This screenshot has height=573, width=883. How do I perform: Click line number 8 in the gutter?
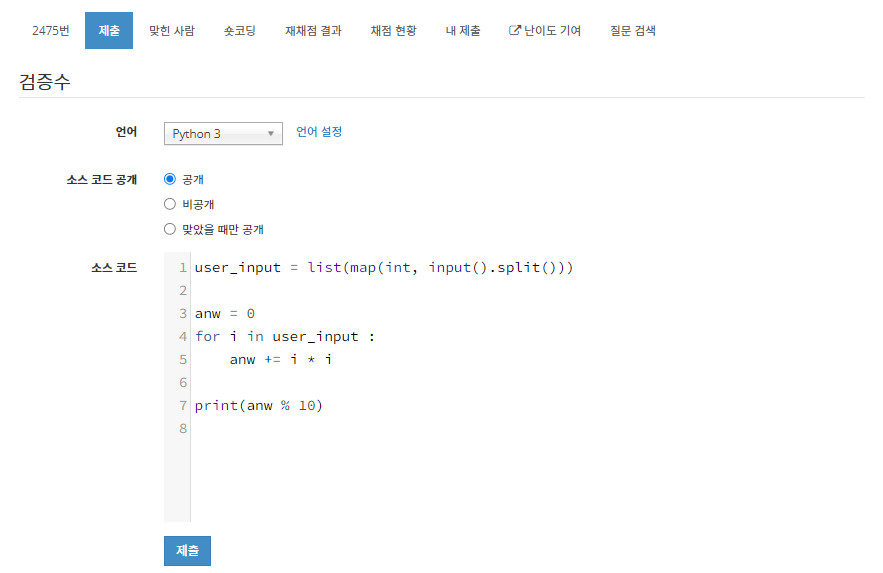pyautogui.click(x=183, y=428)
